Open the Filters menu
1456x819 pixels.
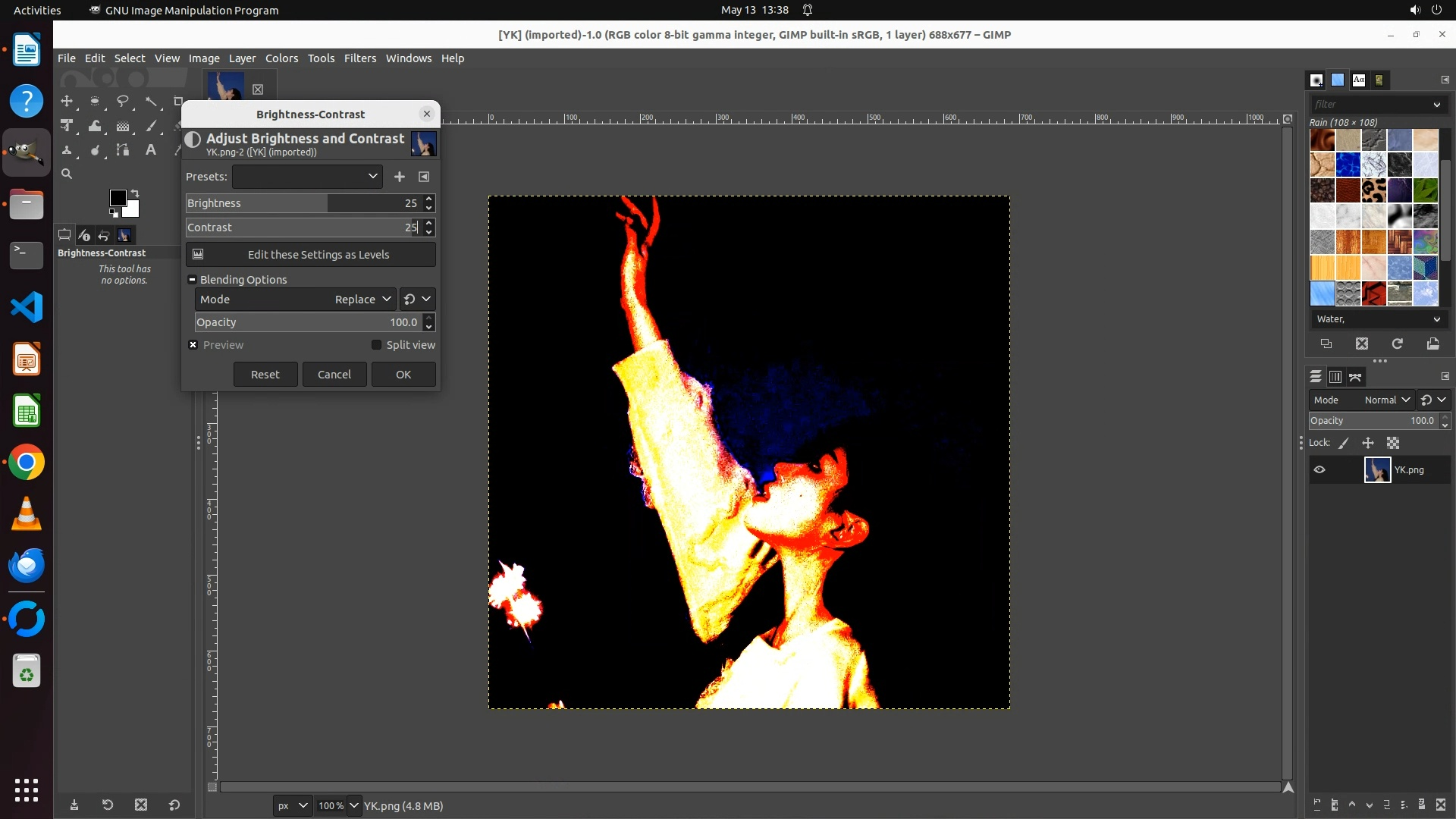point(359,58)
